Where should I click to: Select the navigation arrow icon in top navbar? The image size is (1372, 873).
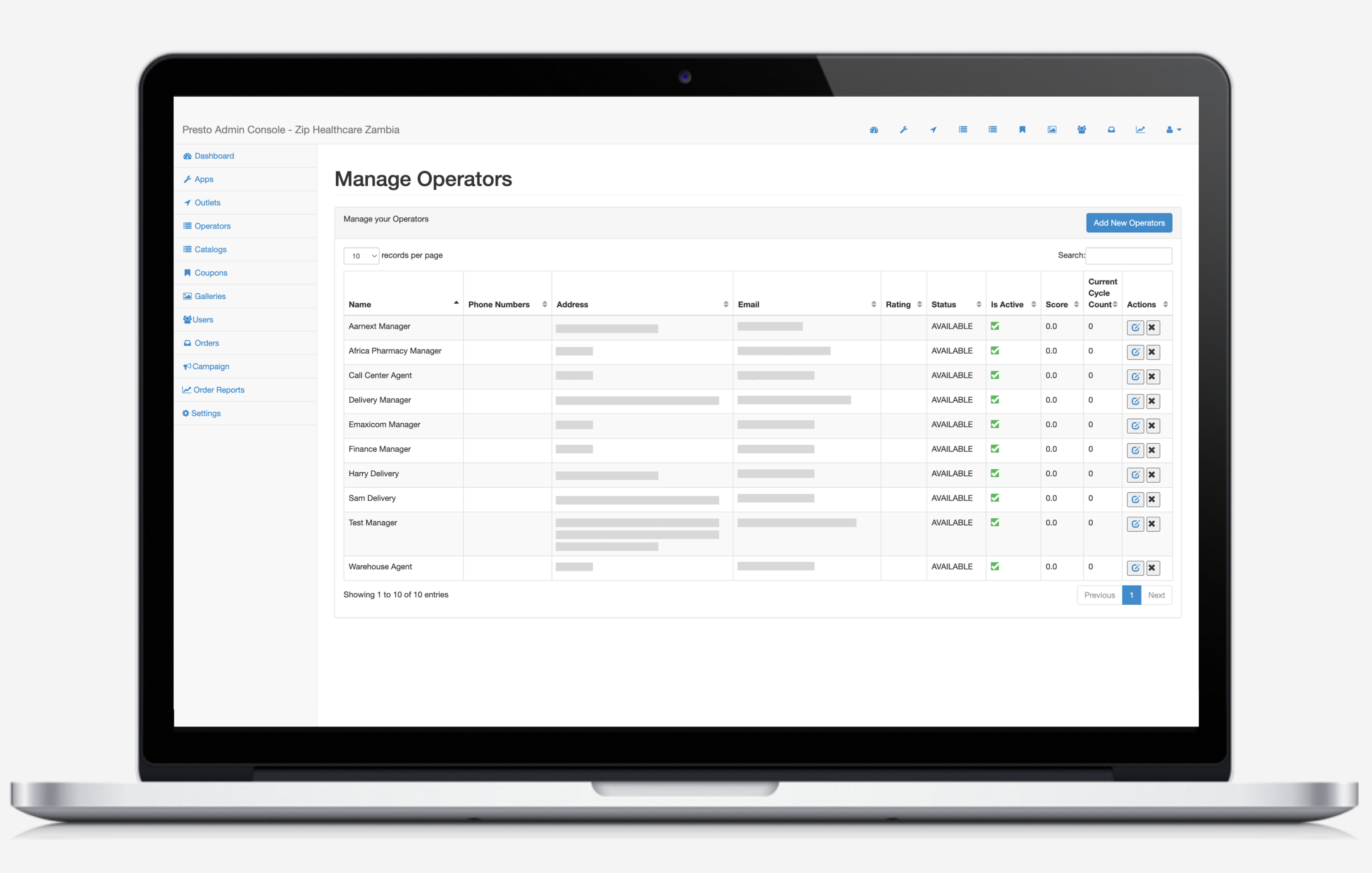tap(933, 129)
